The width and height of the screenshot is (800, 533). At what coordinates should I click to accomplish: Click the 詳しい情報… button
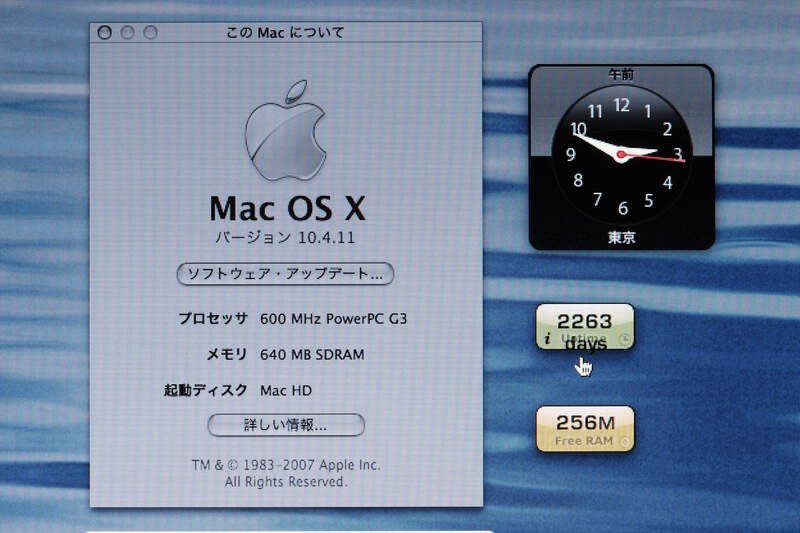tap(286, 425)
